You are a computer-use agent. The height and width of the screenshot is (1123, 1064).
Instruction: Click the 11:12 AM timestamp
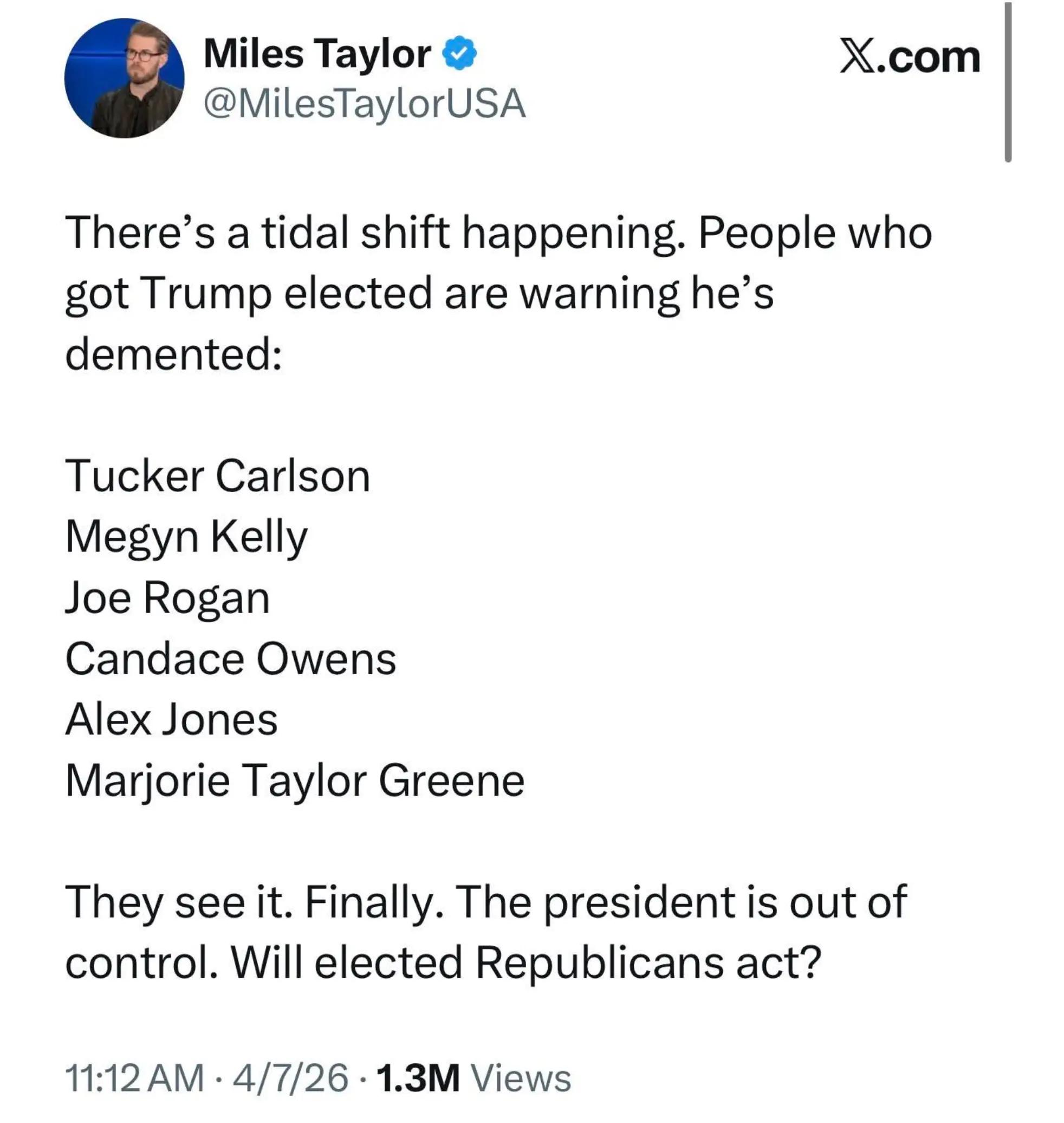click(x=134, y=1077)
